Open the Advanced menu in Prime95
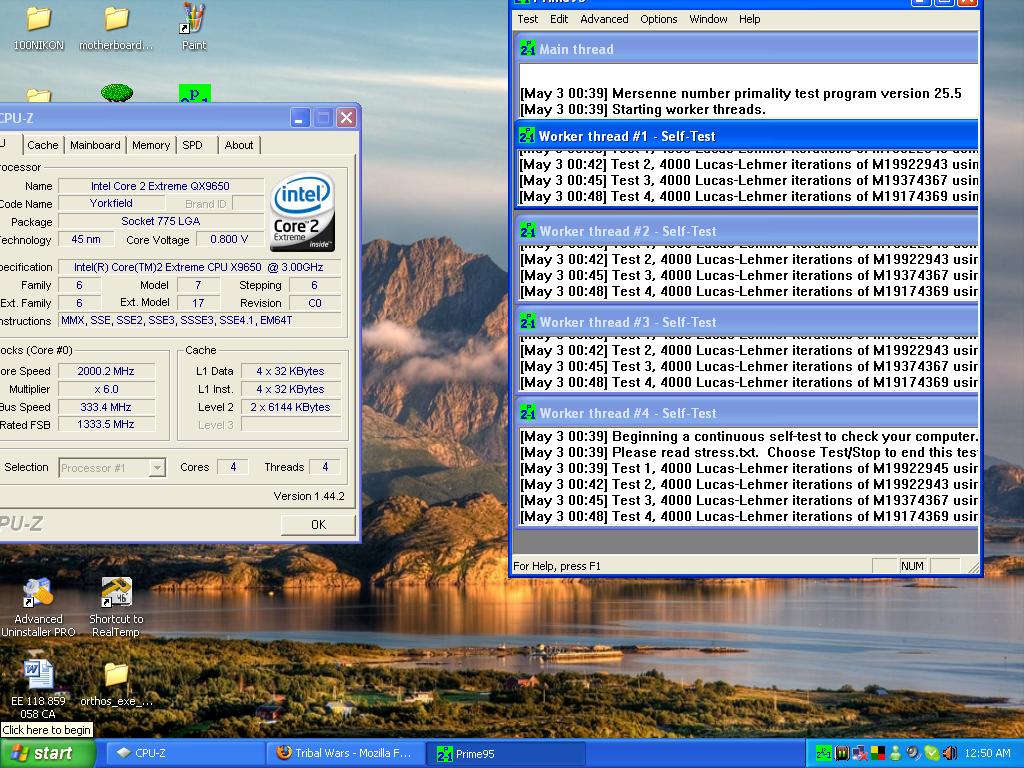 [x=604, y=19]
